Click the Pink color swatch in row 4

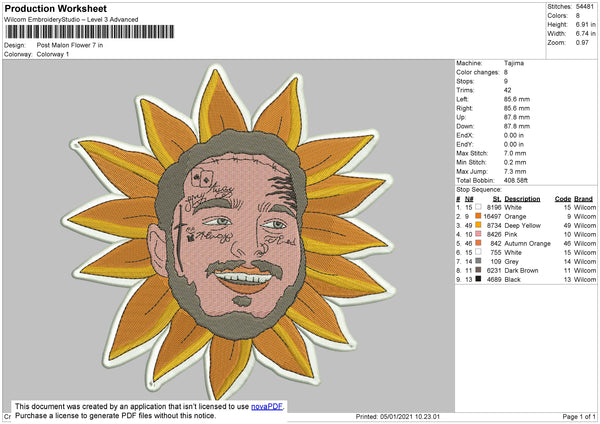click(478, 234)
